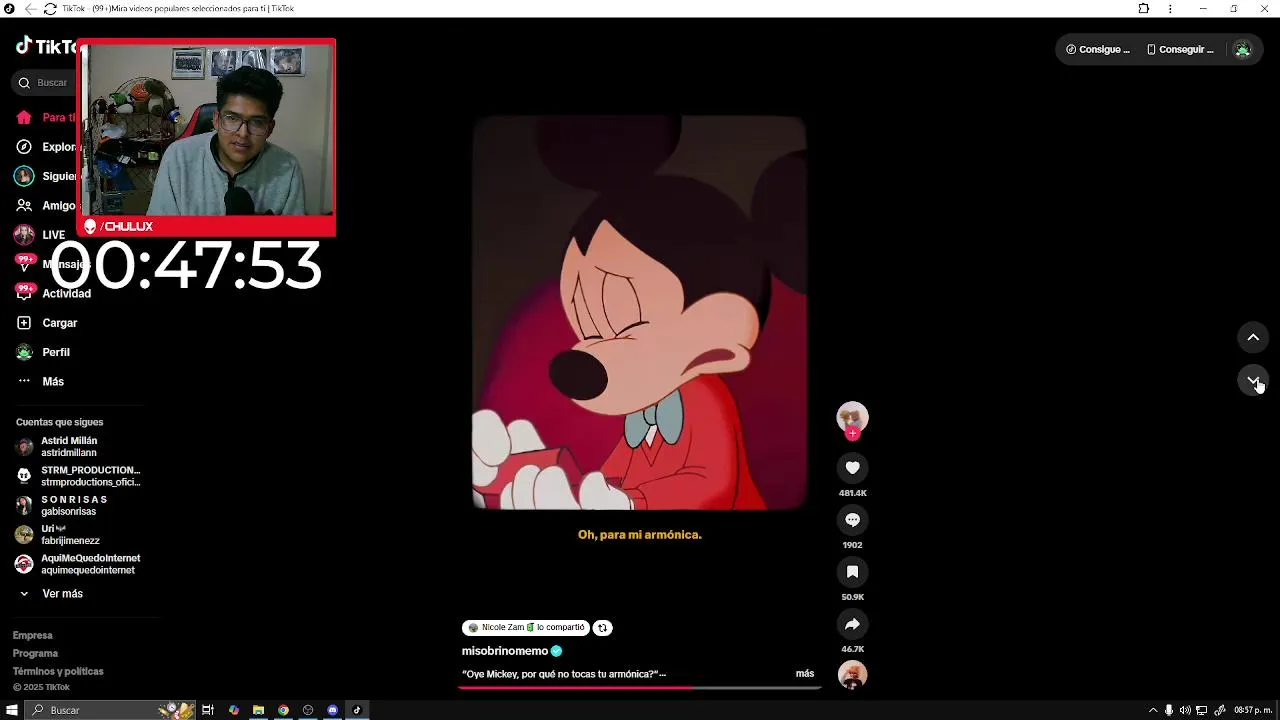The width and height of the screenshot is (1280, 720).
Task: Open Términos y políticas link
Action: point(58,671)
